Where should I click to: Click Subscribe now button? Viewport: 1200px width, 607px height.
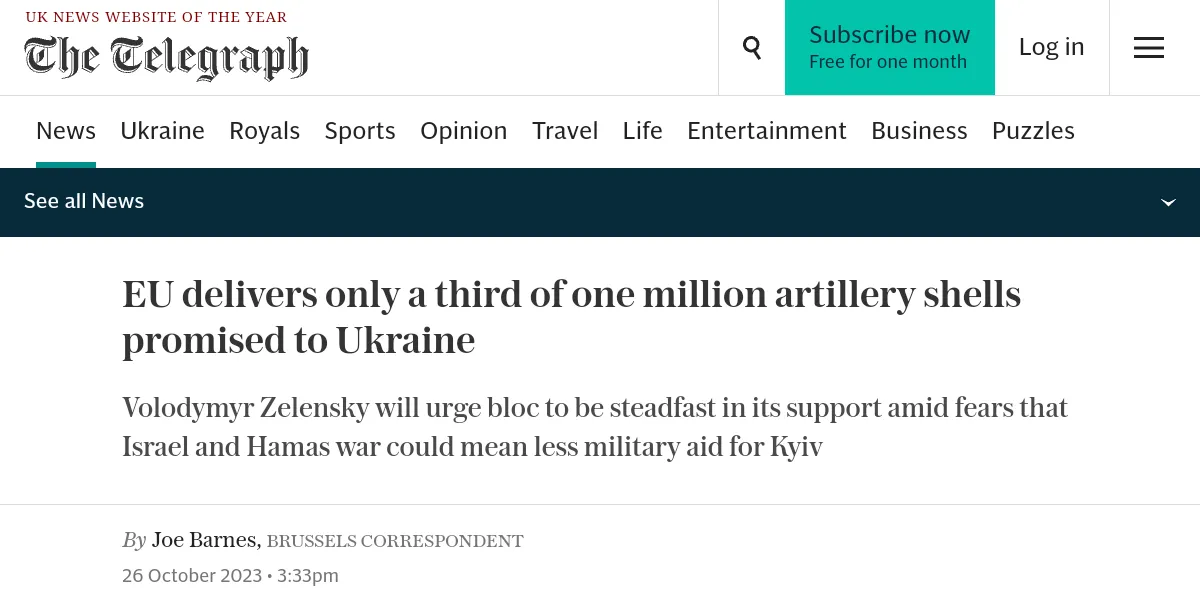click(889, 47)
